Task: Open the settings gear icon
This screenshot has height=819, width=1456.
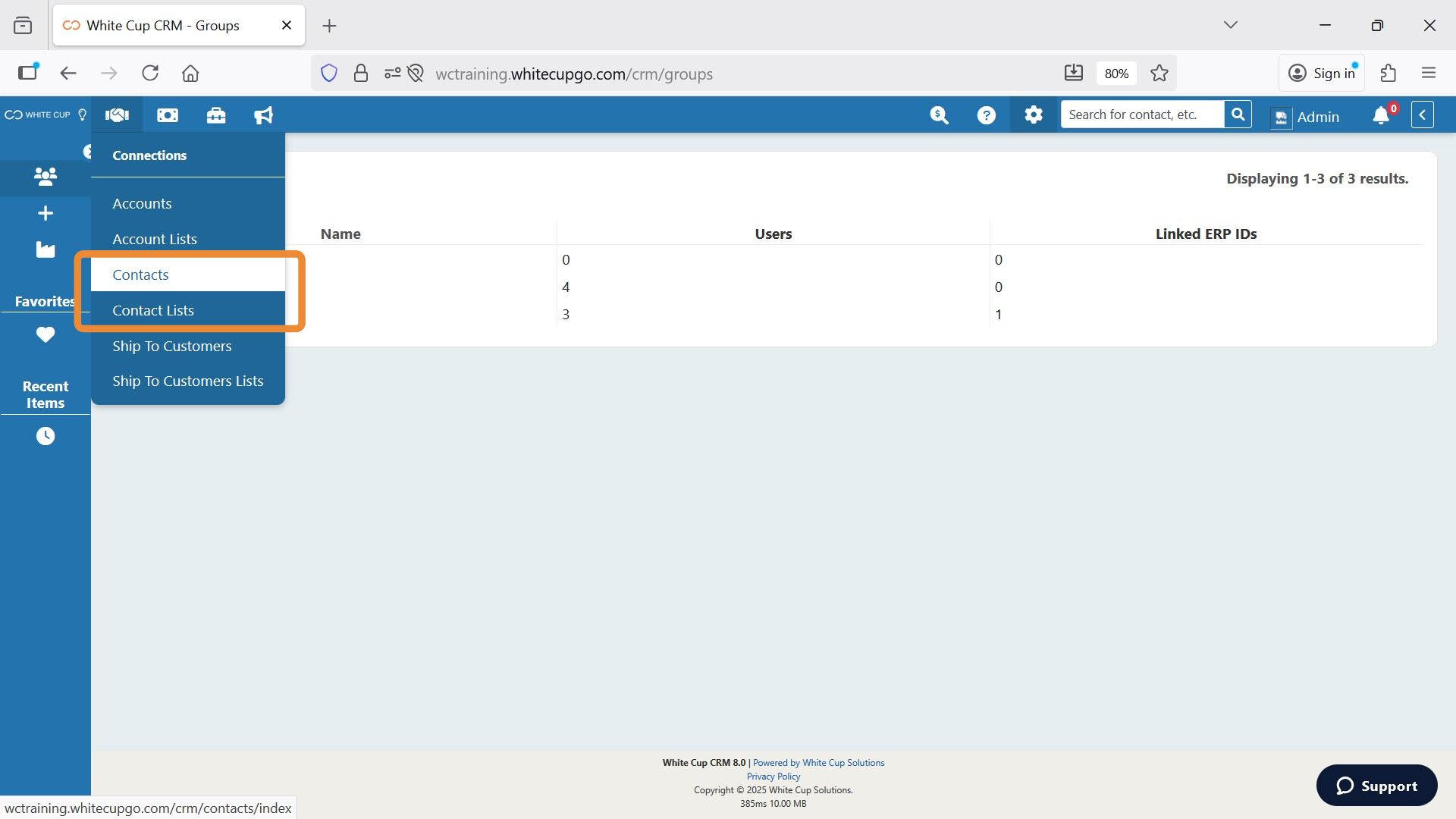Action: click(1034, 115)
